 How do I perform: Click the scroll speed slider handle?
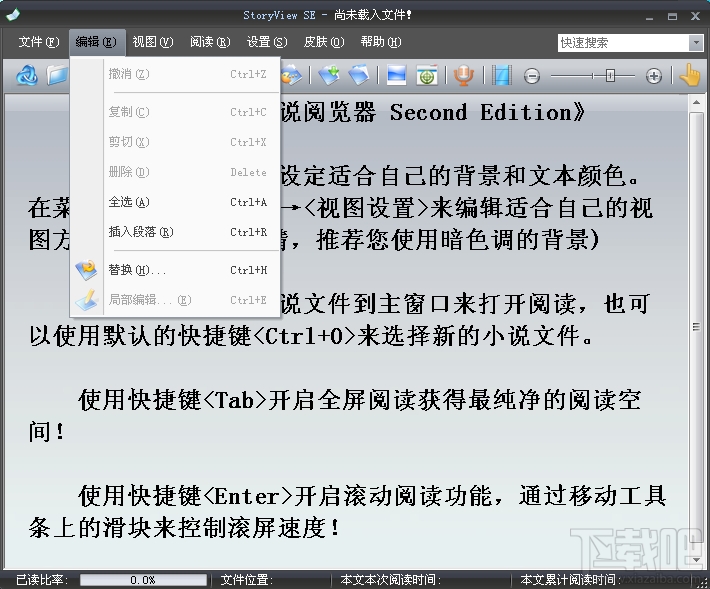[x=608, y=76]
